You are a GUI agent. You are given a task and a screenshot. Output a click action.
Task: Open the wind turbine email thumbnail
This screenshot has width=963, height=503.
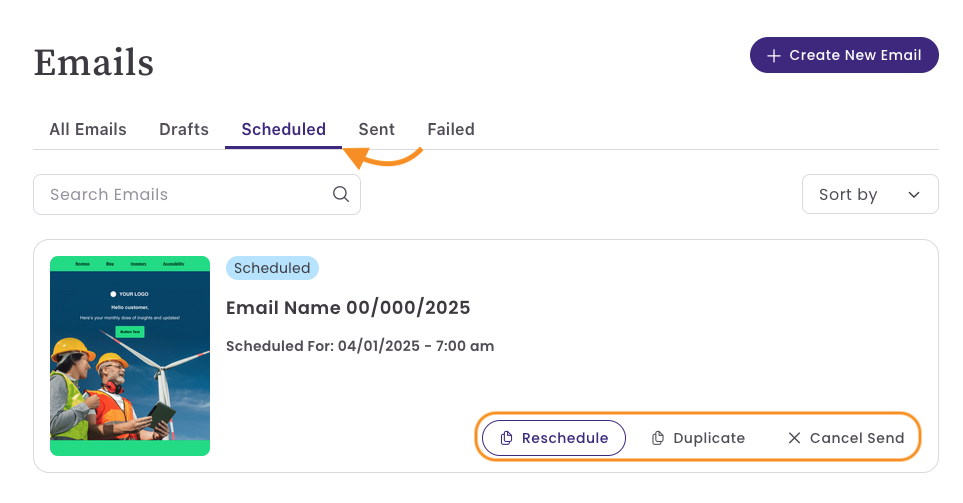130,356
